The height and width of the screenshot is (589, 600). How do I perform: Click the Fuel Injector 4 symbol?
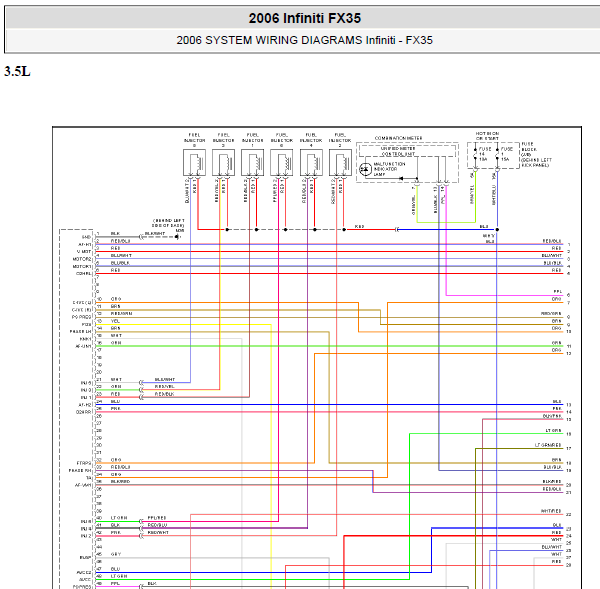click(x=311, y=163)
